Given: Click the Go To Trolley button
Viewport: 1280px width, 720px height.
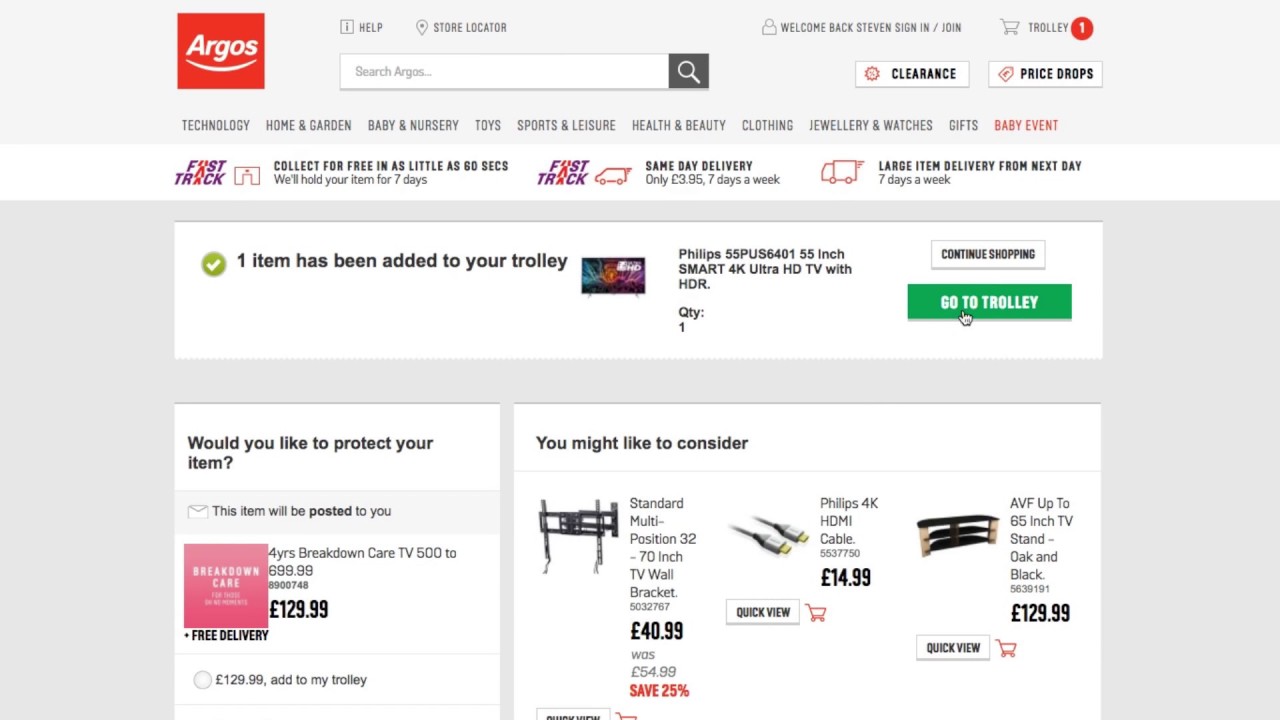Looking at the screenshot, I should [x=989, y=302].
